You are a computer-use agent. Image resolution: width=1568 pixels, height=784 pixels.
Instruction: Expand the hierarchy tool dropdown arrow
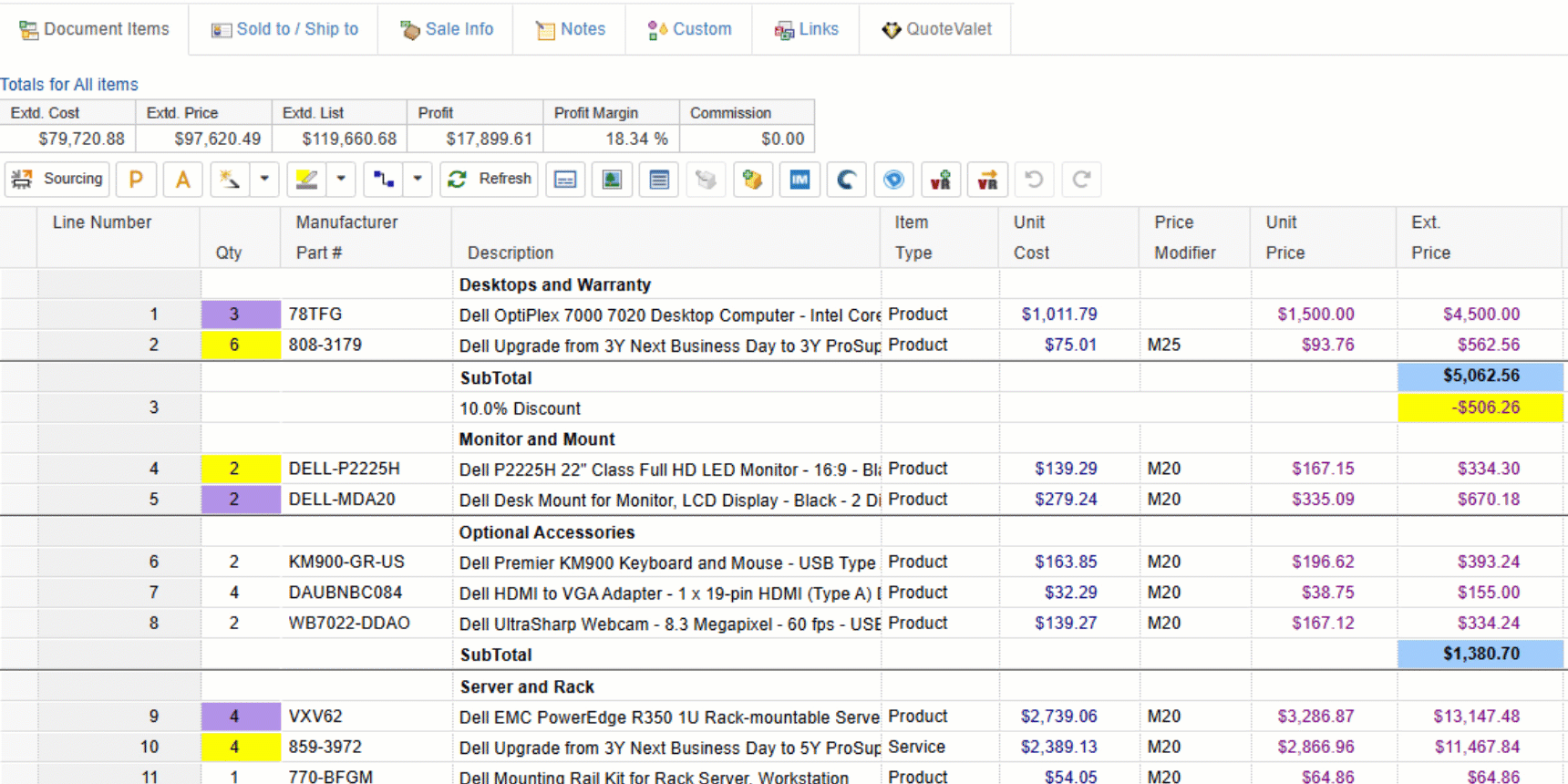pyautogui.click(x=418, y=180)
